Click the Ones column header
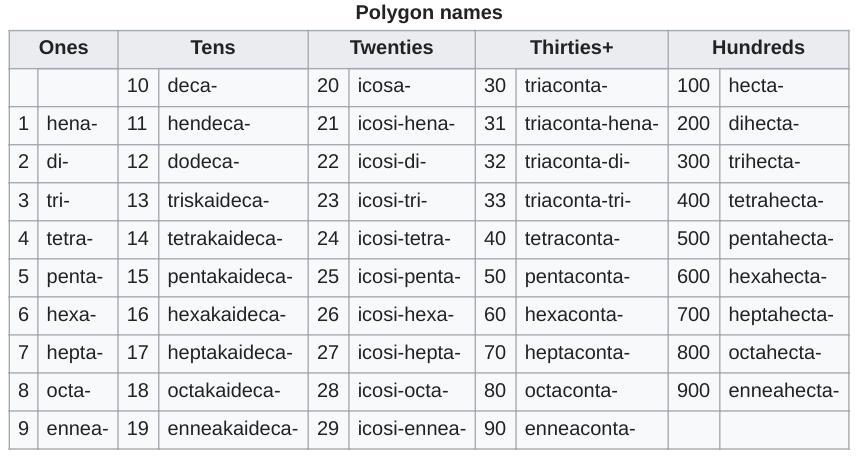Image resolution: width=856 pixels, height=456 pixels. coord(63,48)
